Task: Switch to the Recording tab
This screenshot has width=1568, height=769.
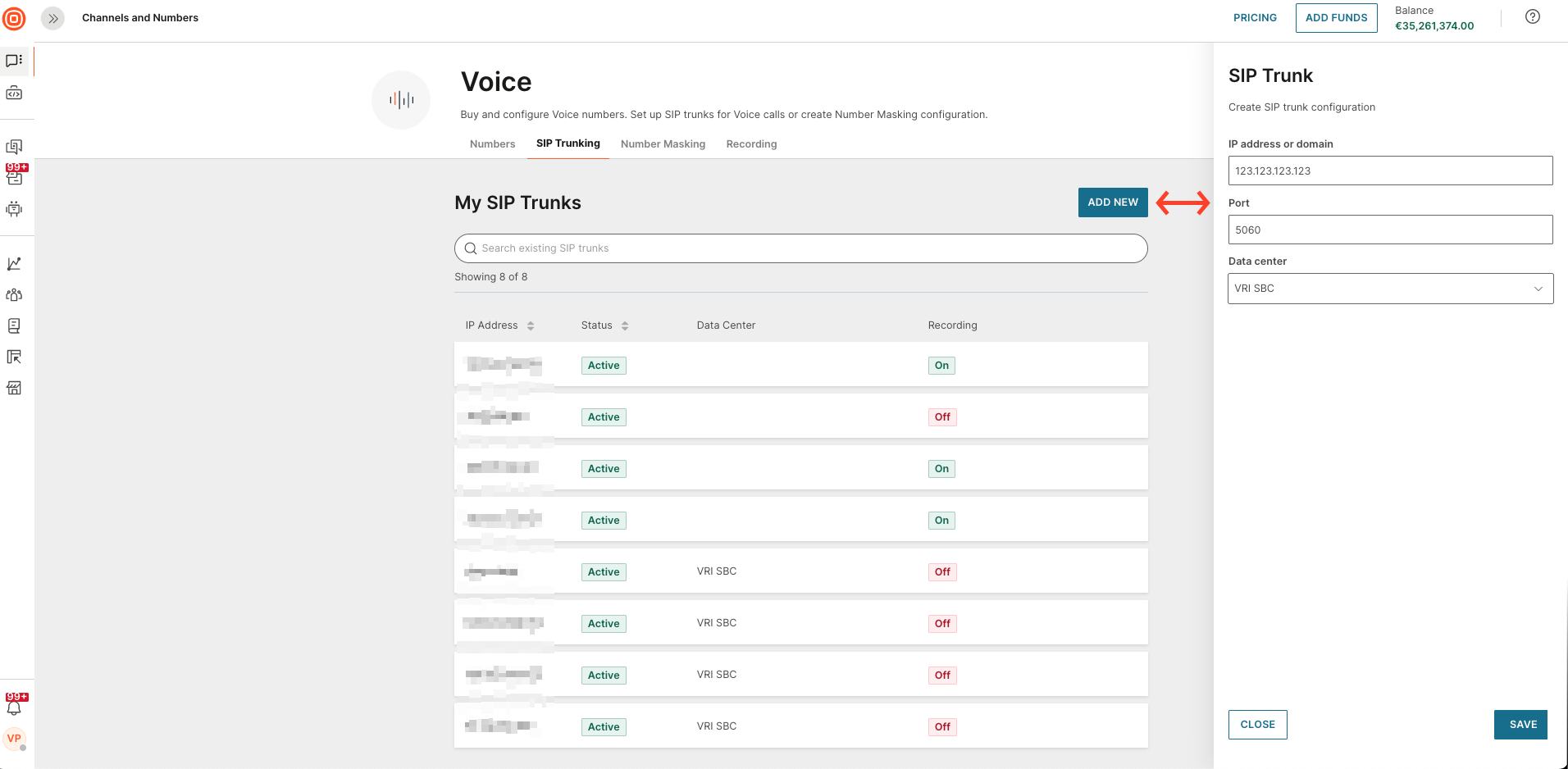Action: pyautogui.click(x=751, y=144)
